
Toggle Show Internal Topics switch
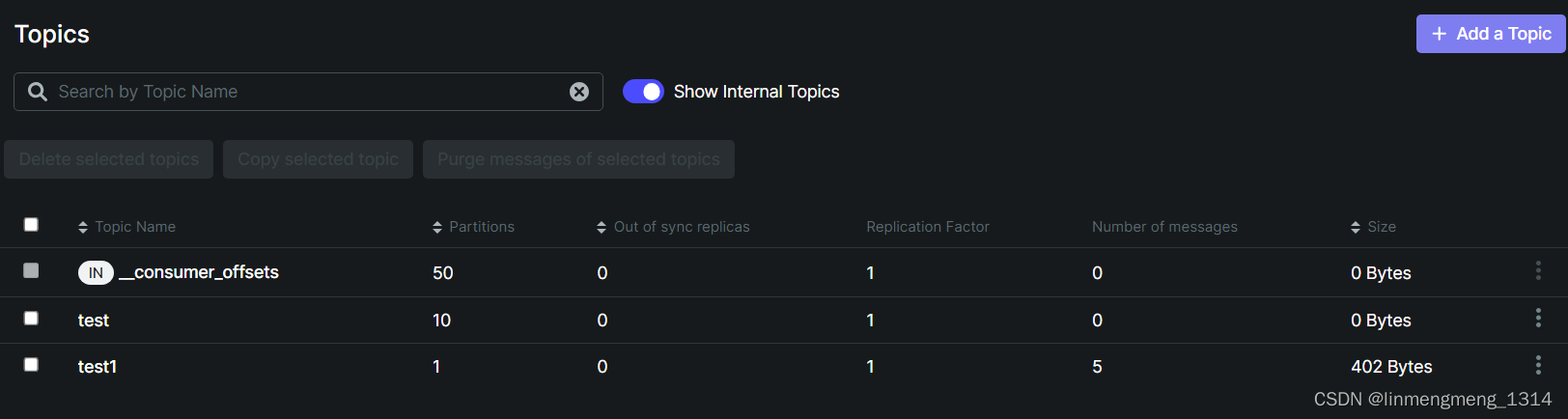tap(643, 92)
